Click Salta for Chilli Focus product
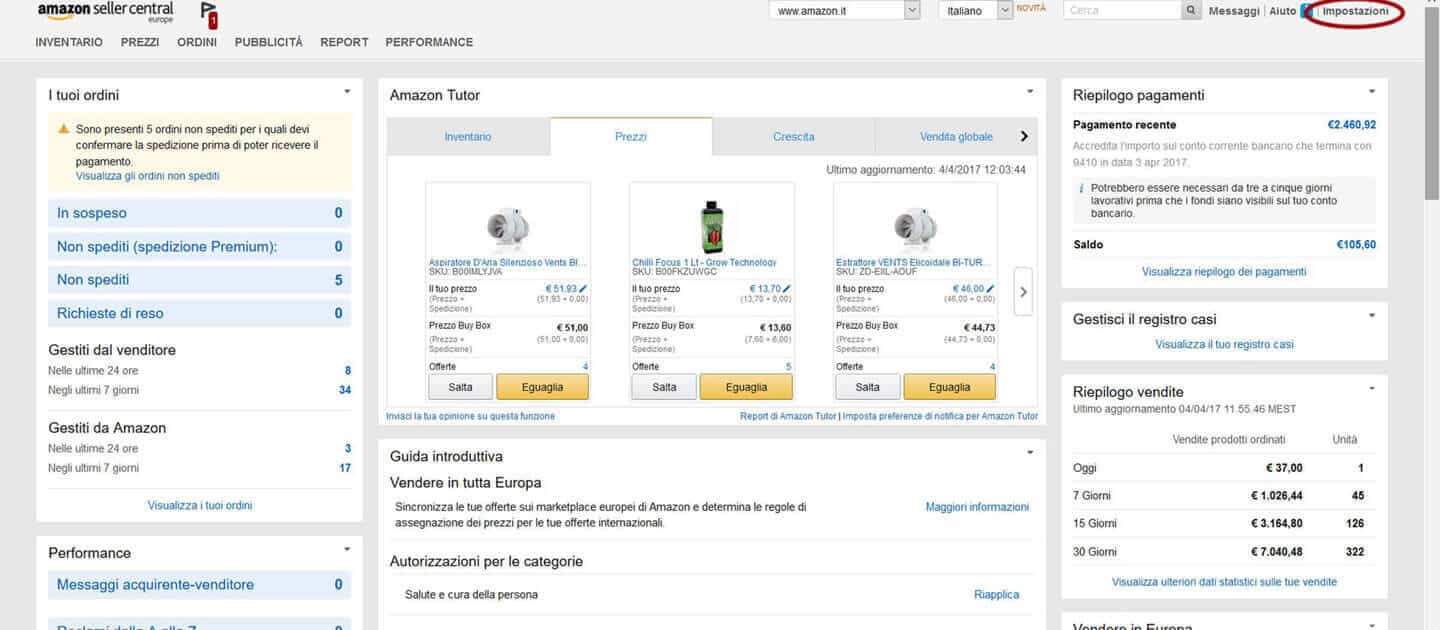 coord(664,387)
